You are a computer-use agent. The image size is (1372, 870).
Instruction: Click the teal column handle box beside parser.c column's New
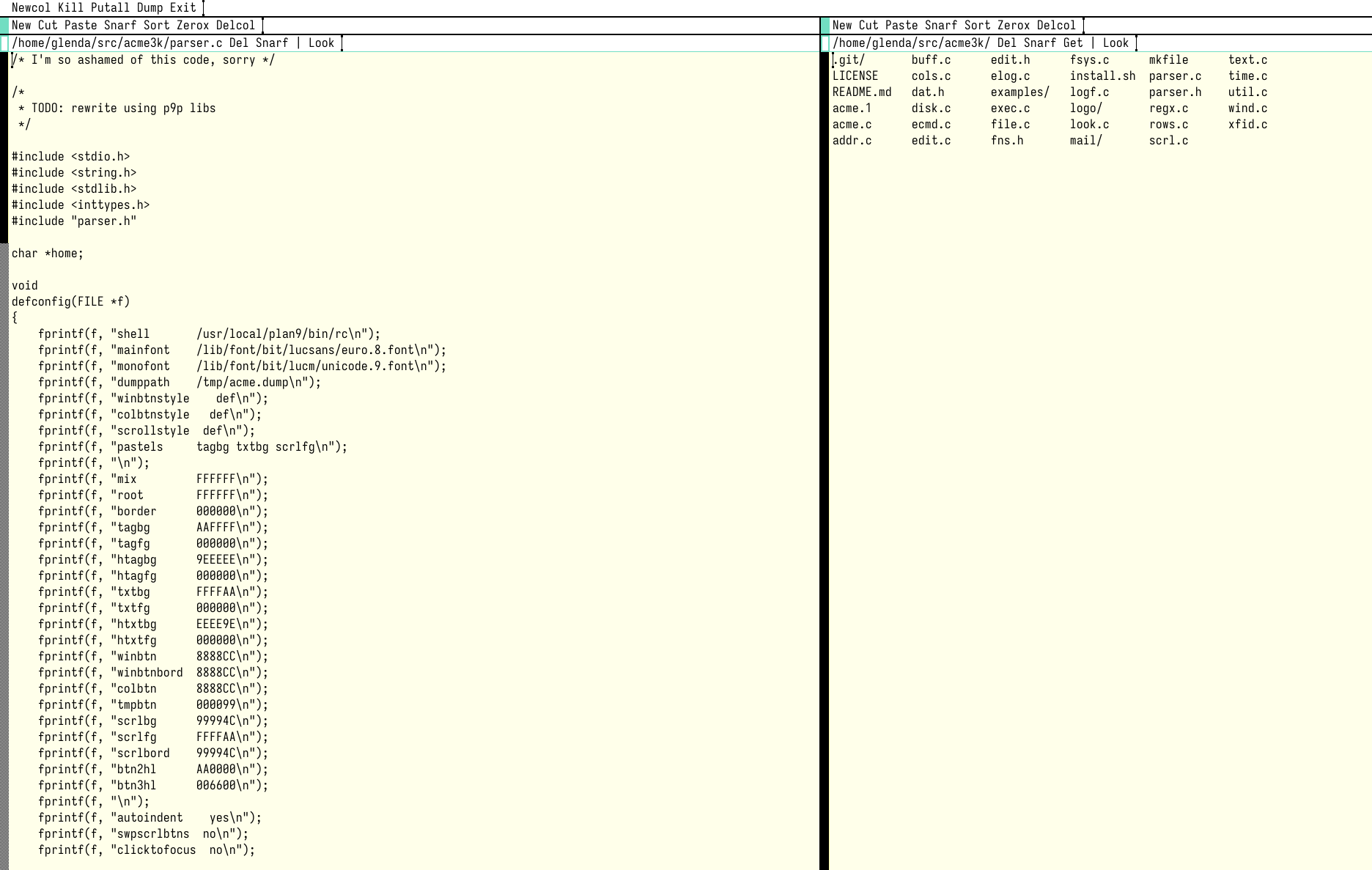click(4, 26)
